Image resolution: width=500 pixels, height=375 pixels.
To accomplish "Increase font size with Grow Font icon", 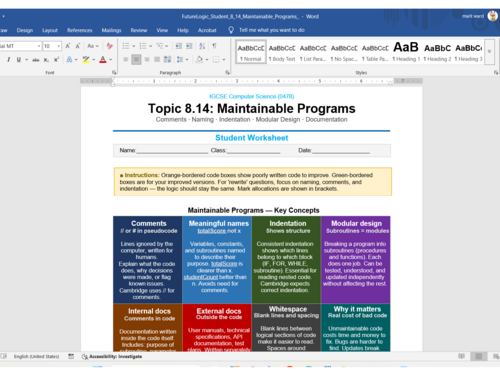I will 68,46.
